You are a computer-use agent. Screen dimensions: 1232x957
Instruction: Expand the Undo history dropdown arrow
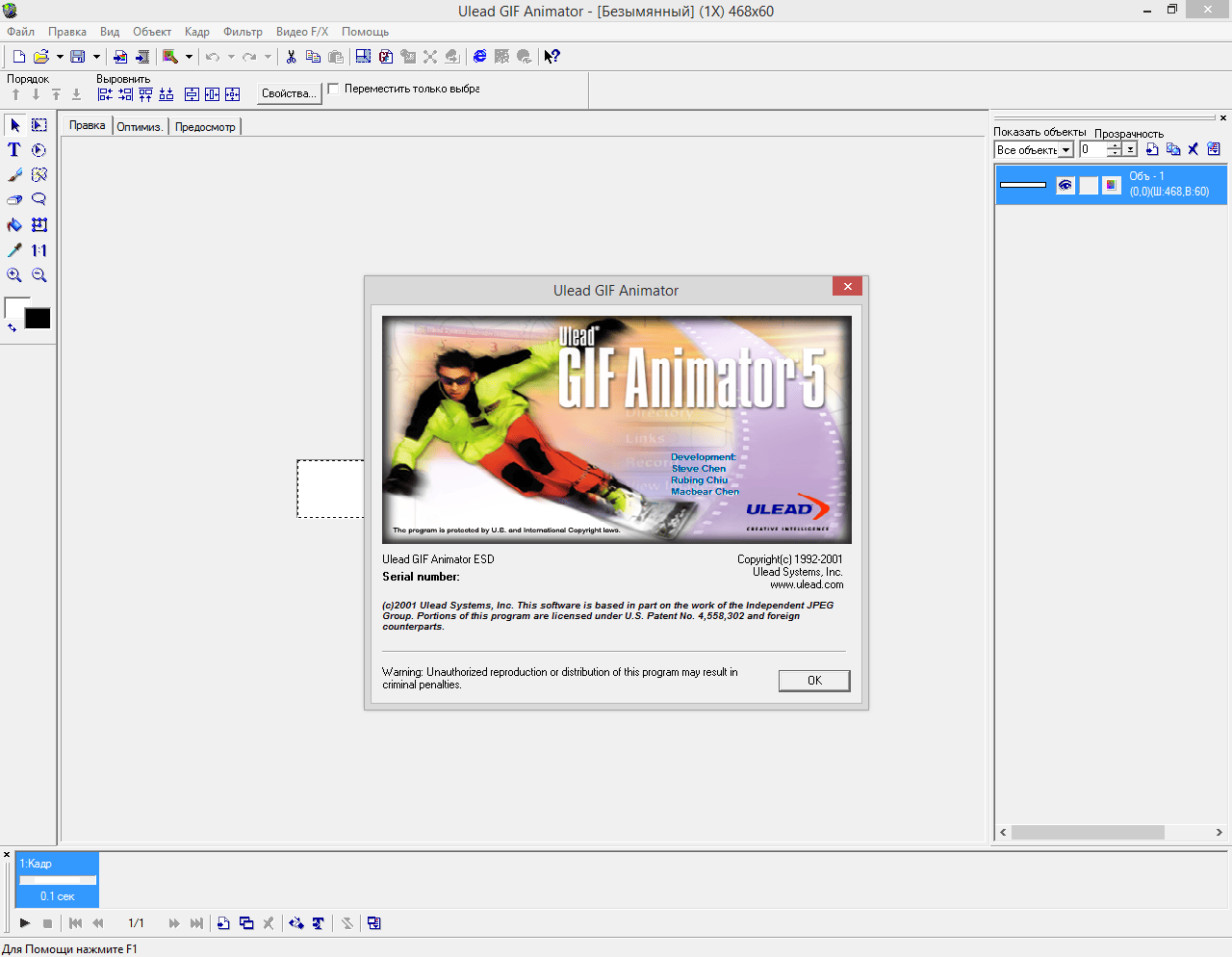[x=231, y=57]
